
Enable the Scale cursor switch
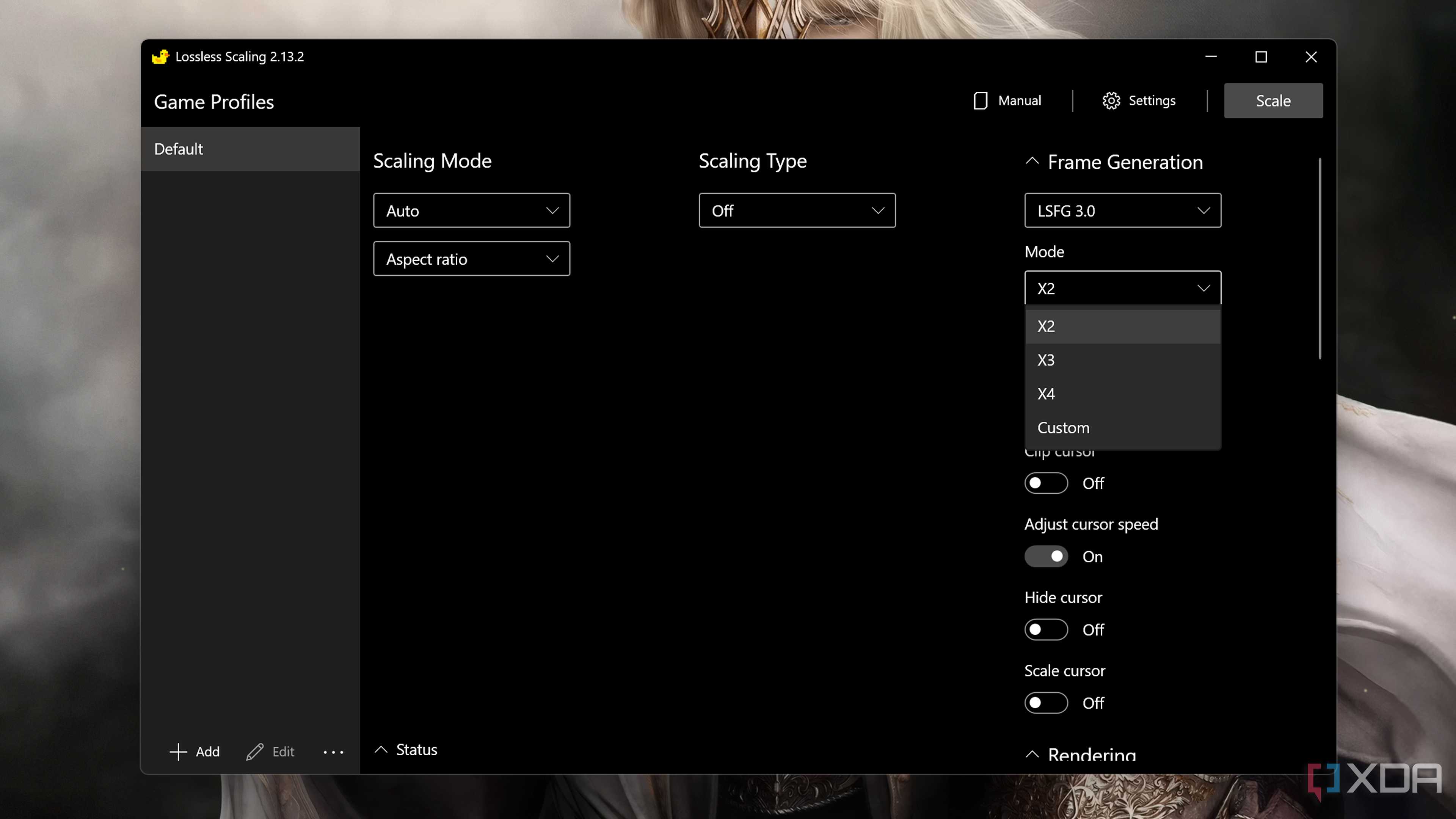(1046, 703)
